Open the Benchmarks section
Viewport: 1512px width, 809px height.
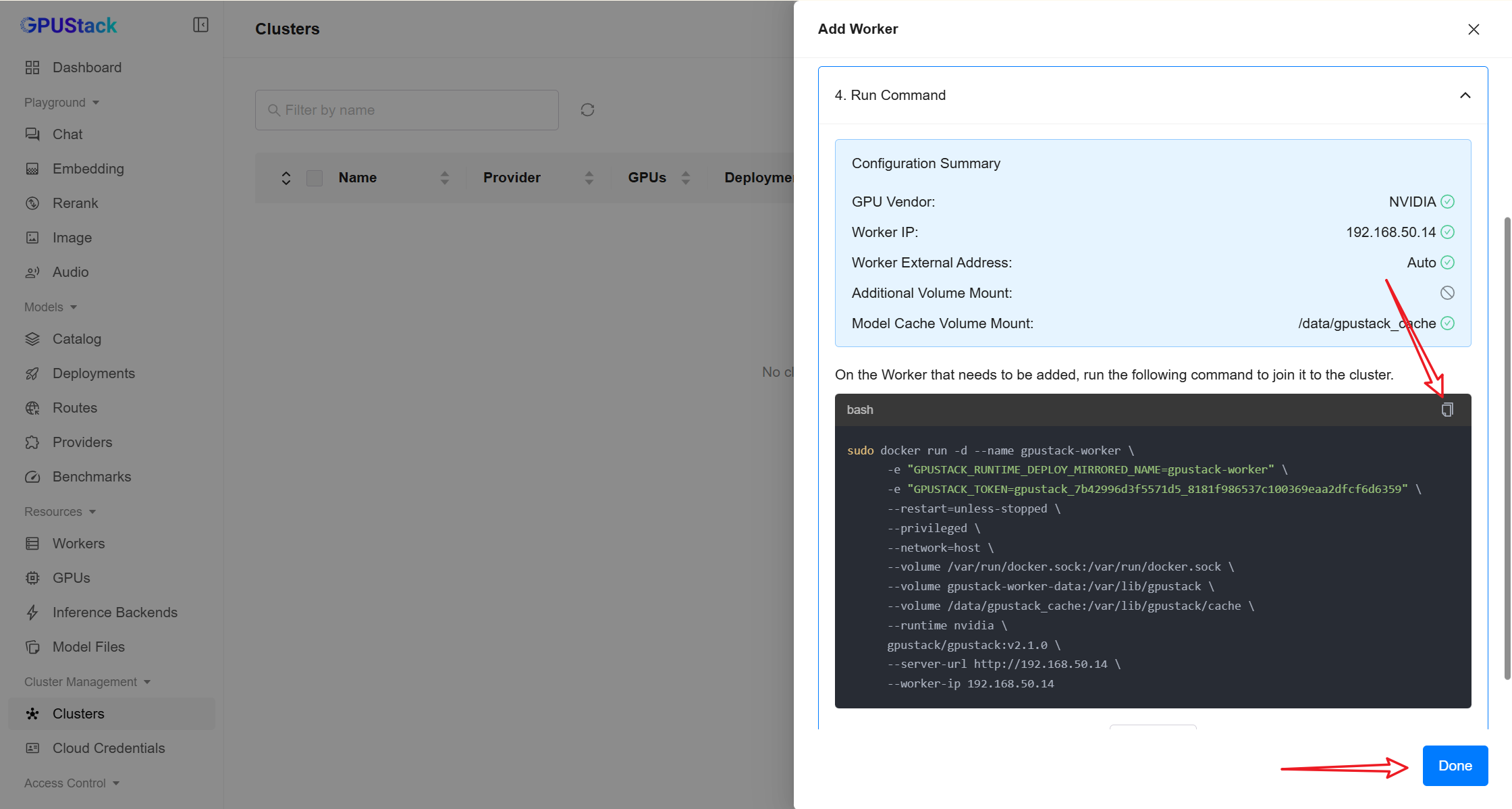pos(92,477)
